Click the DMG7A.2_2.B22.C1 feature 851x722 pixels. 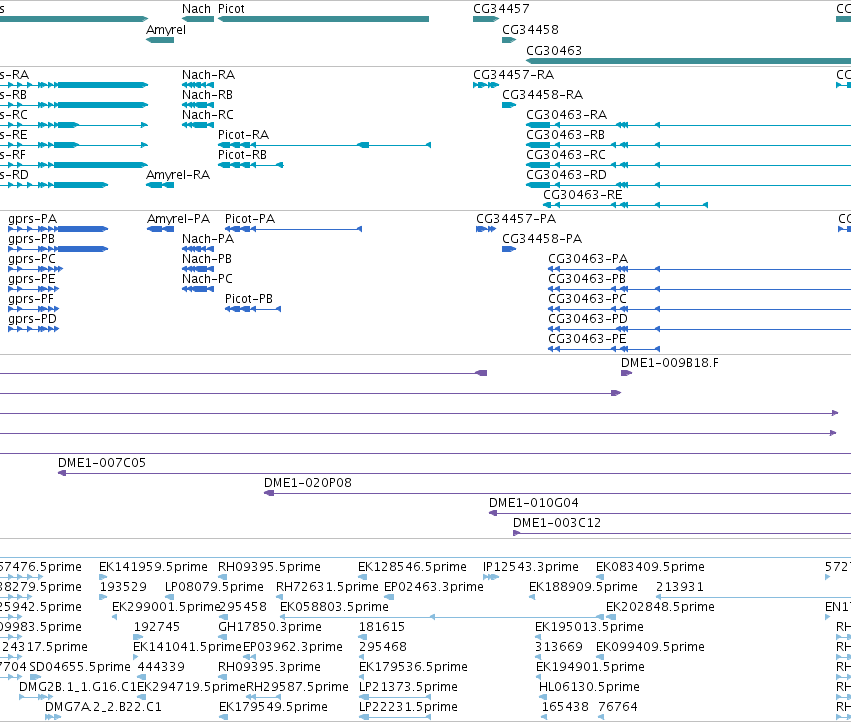tap(53, 717)
